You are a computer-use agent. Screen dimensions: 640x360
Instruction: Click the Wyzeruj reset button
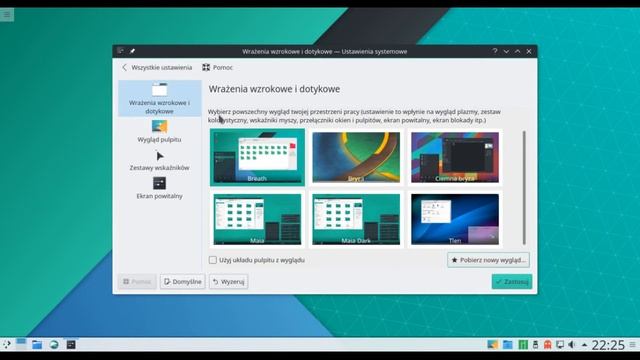click(x=229, y=282)
